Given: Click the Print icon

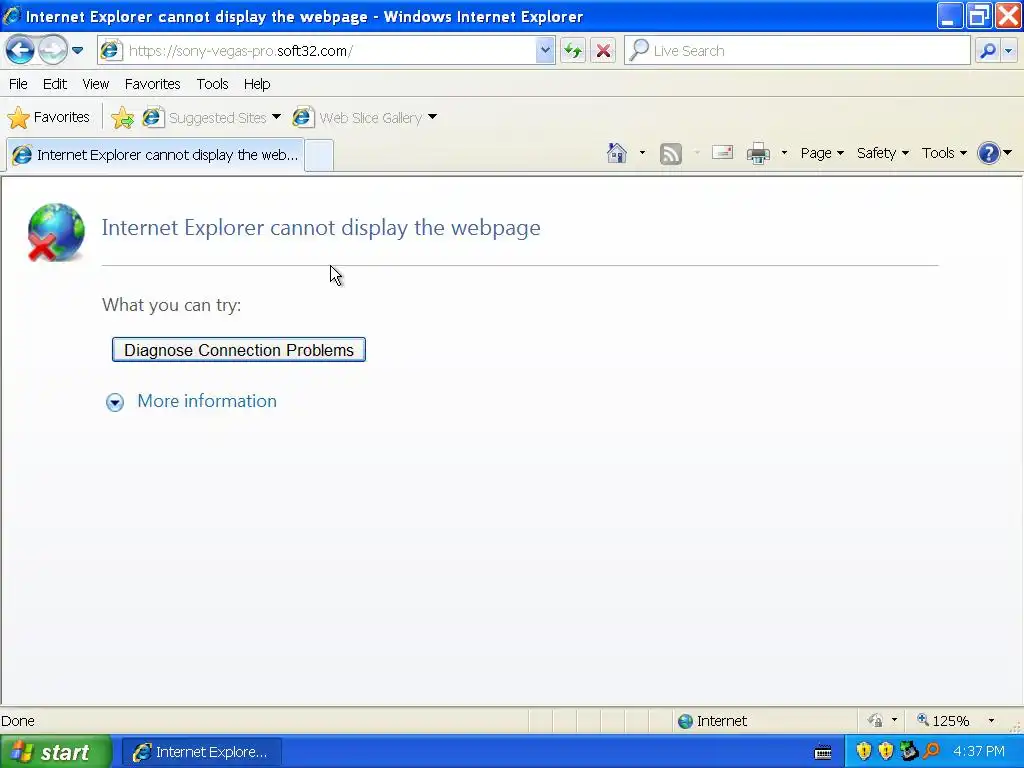Looking at the screenshot, I should click(x=758, y=153).
